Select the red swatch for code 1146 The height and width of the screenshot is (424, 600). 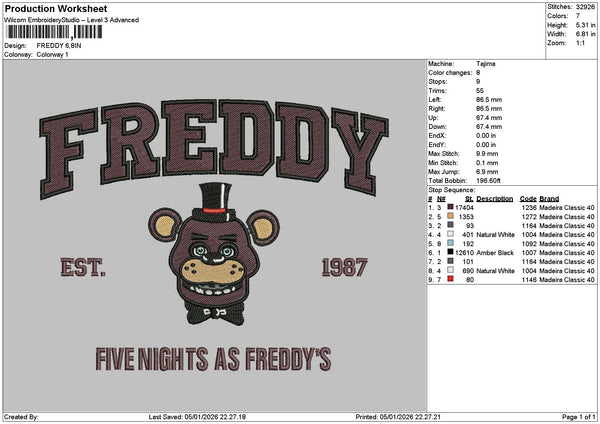[450, 279]
